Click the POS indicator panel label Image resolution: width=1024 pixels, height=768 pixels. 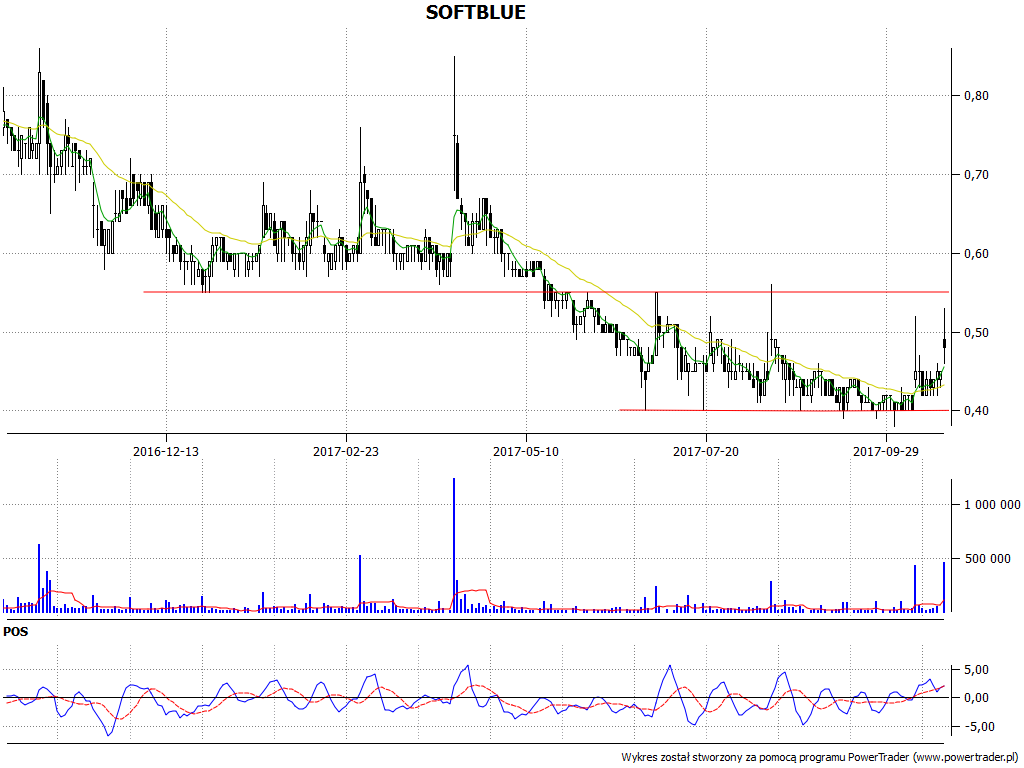[x=16, y=632]
